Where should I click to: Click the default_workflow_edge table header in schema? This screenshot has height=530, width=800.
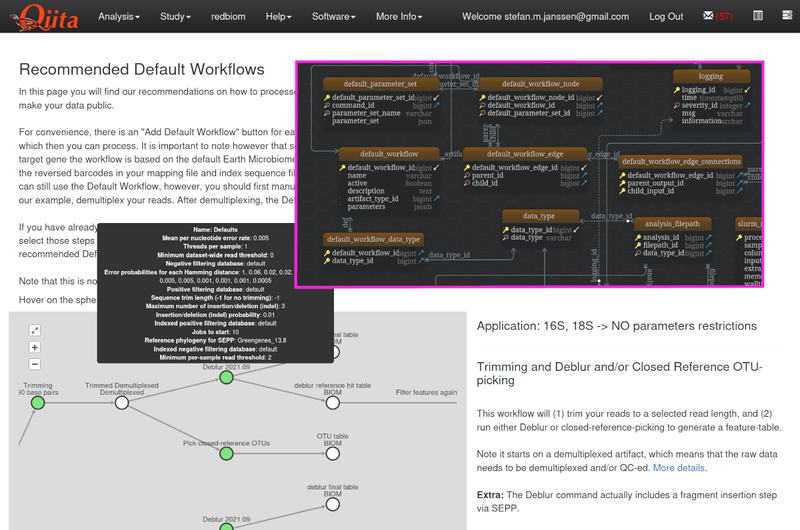525,154
